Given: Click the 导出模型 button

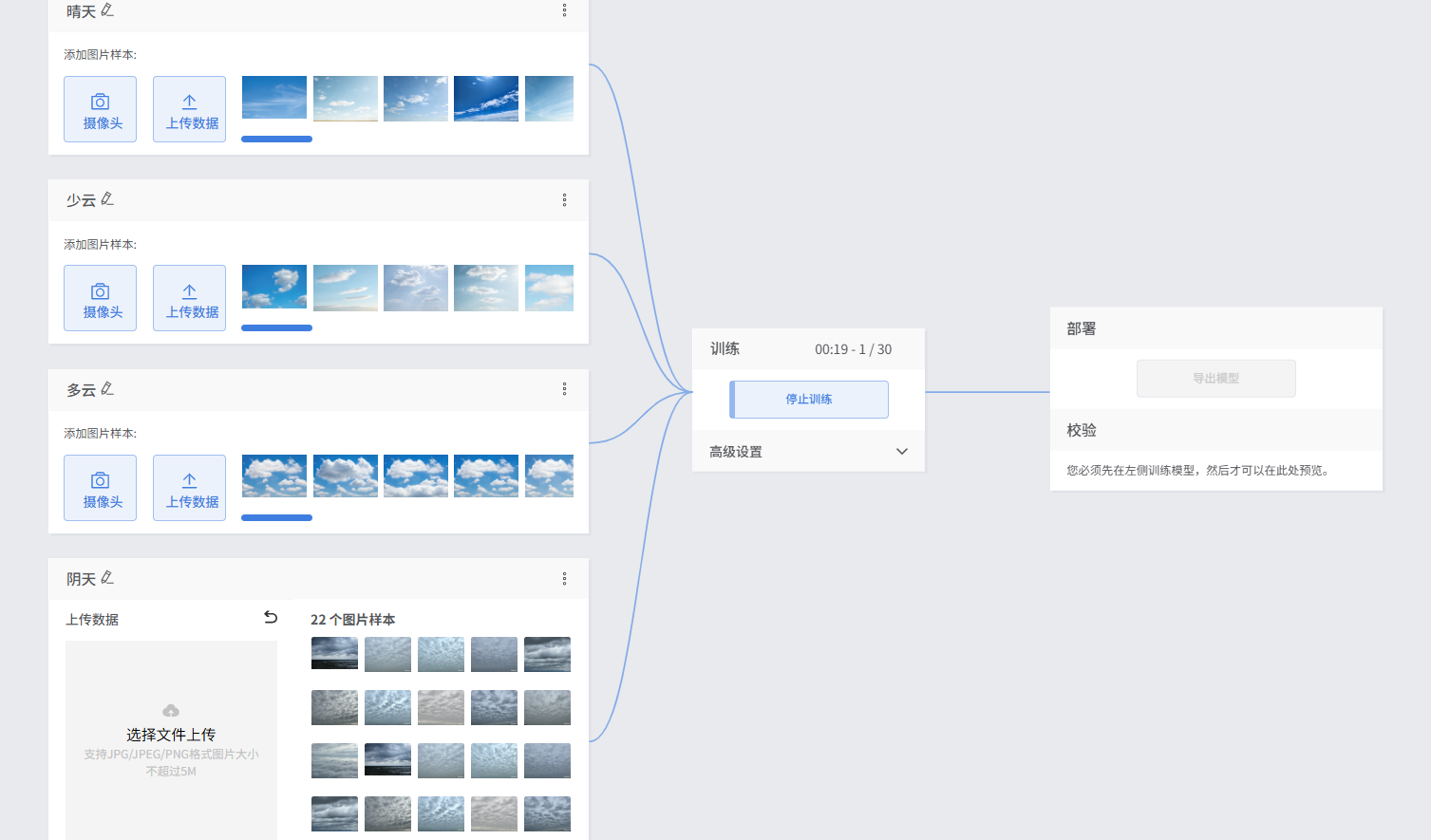Looking at the screenshot, I should 1215,378.
